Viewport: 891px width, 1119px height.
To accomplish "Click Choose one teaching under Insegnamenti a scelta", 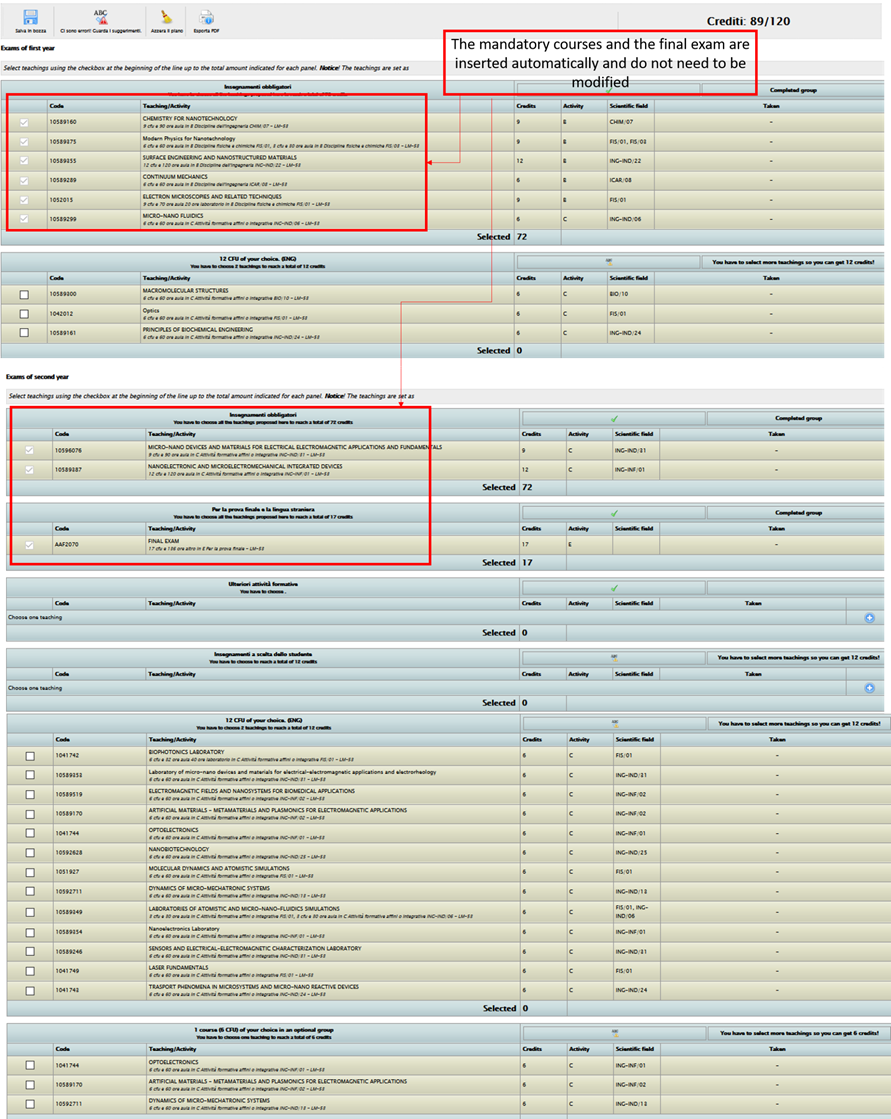I will tap(35, 688).
